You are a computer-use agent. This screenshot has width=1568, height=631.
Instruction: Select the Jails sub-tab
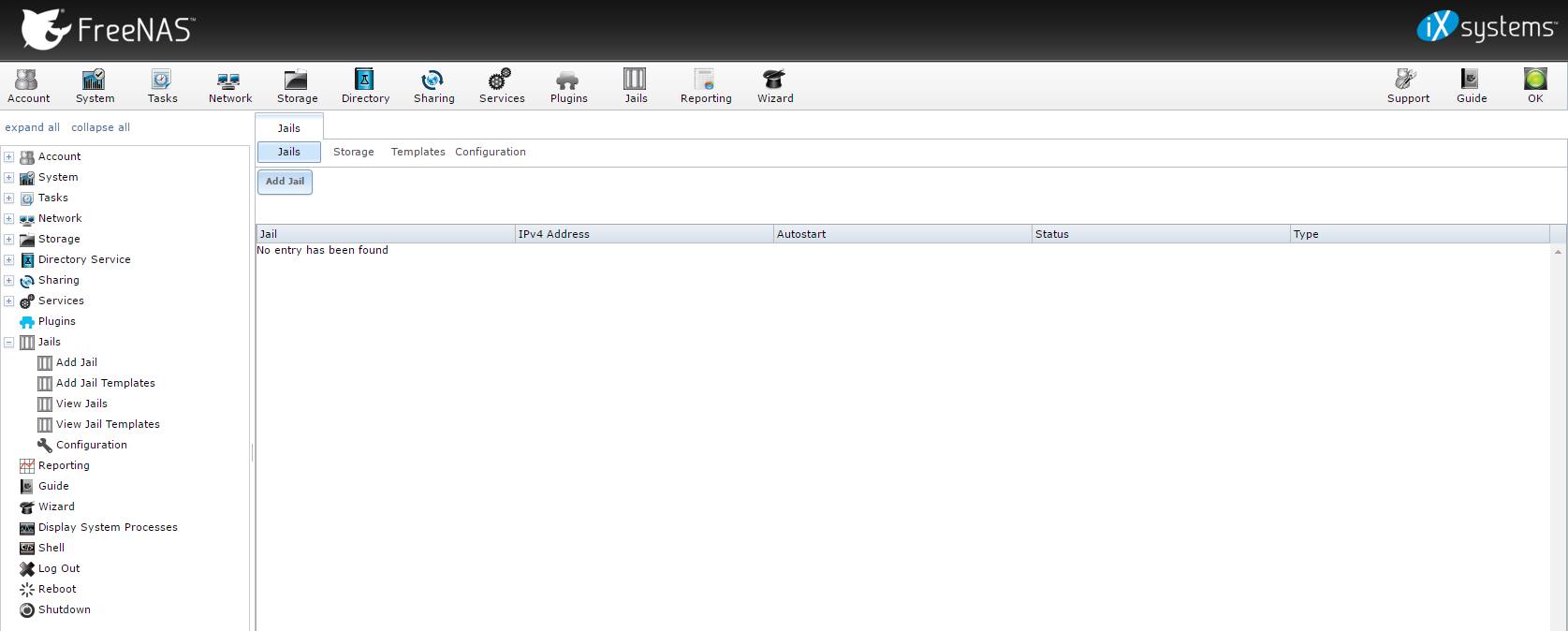tap(289, 152)
